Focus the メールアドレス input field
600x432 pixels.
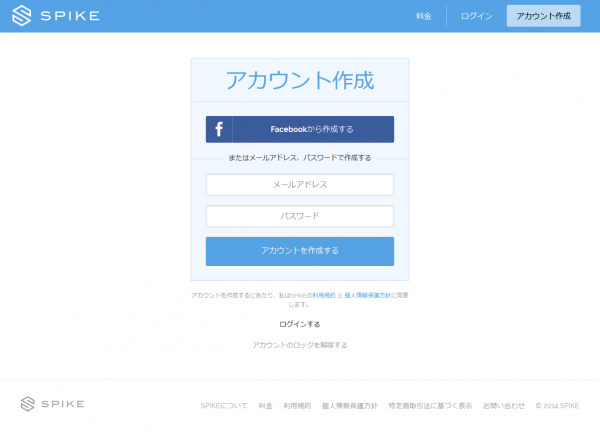[x=300, y=185]
